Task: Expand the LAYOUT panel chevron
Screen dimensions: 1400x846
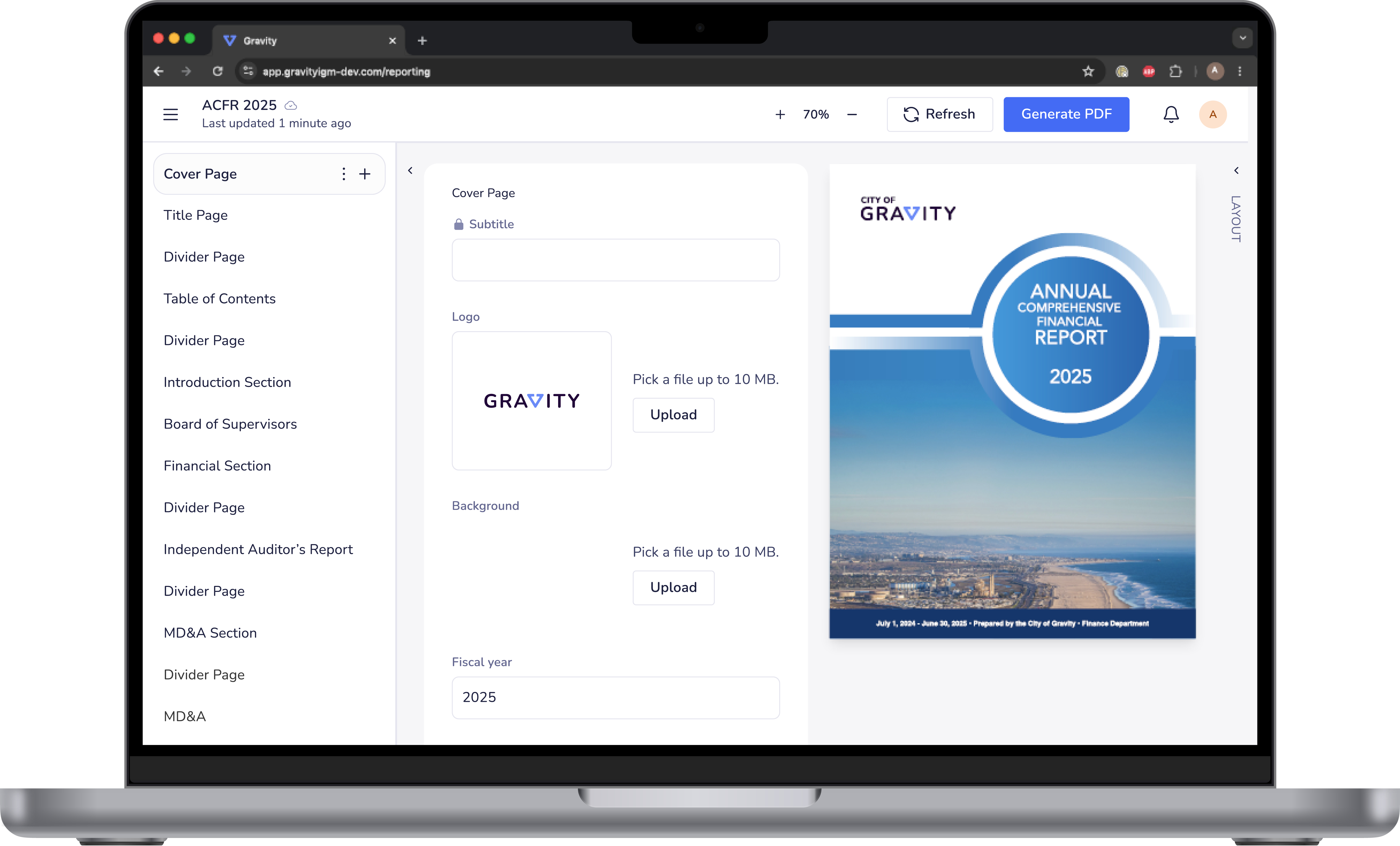Action: point(1236,170)
